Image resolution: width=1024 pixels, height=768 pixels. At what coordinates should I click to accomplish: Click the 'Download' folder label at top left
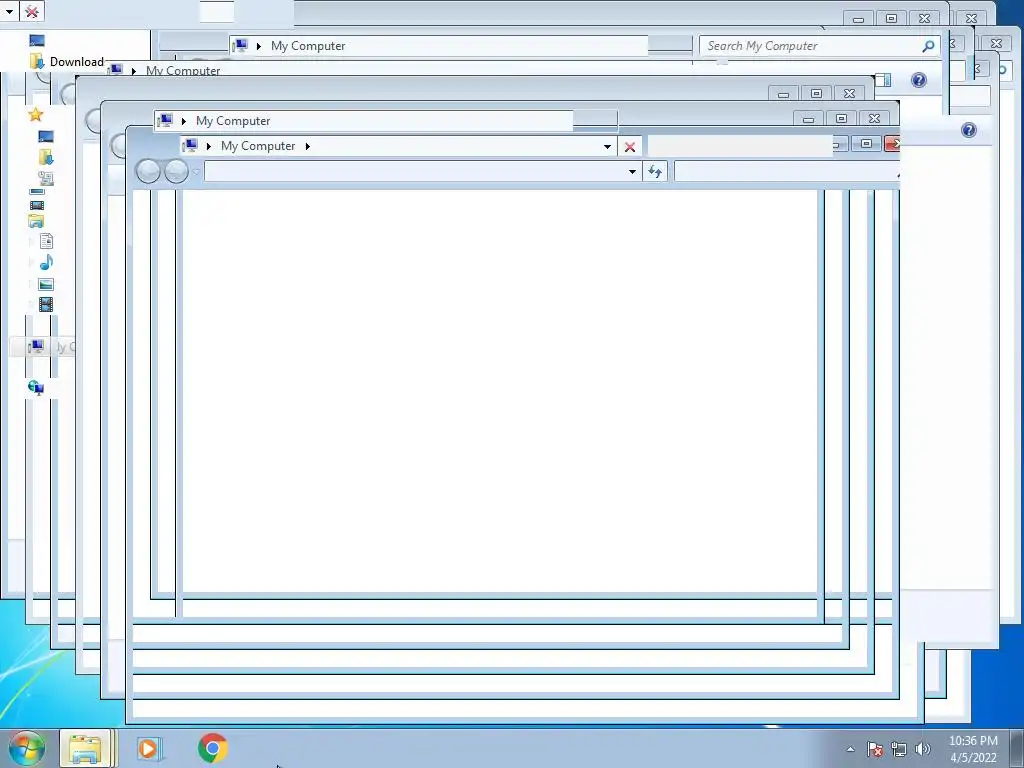(76, 62)
